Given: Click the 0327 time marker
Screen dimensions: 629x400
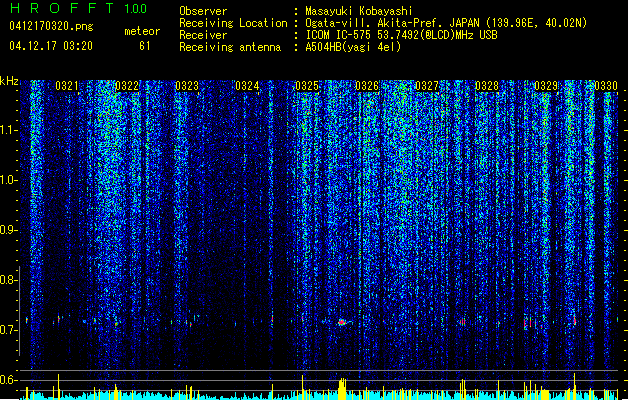Looking at the screenshot, I should (x=427, y=86).
